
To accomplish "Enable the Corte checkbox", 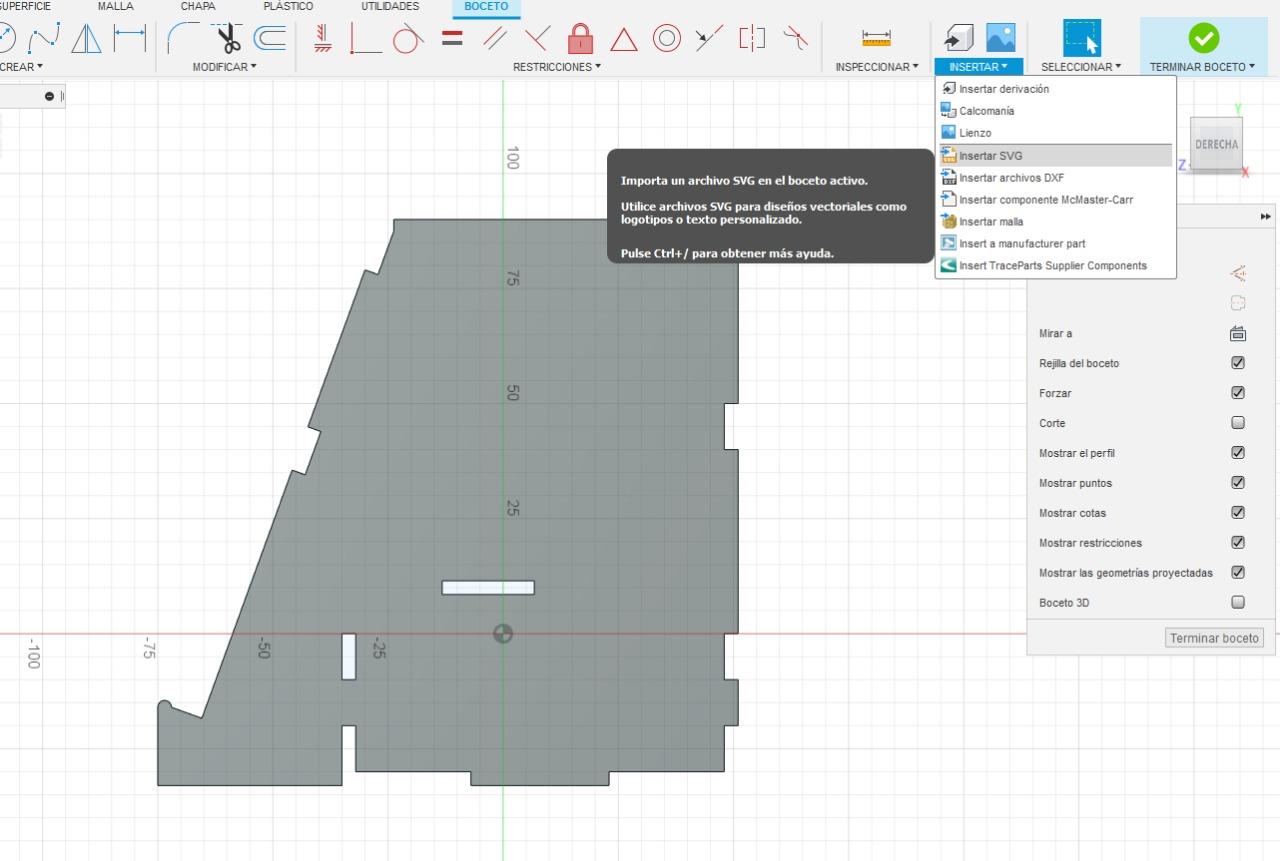I will coord(1238,423).
